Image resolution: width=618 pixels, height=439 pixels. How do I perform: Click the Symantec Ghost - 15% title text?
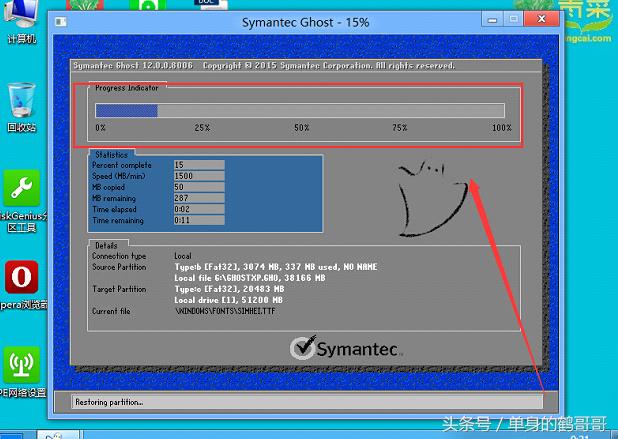(305, 22)
